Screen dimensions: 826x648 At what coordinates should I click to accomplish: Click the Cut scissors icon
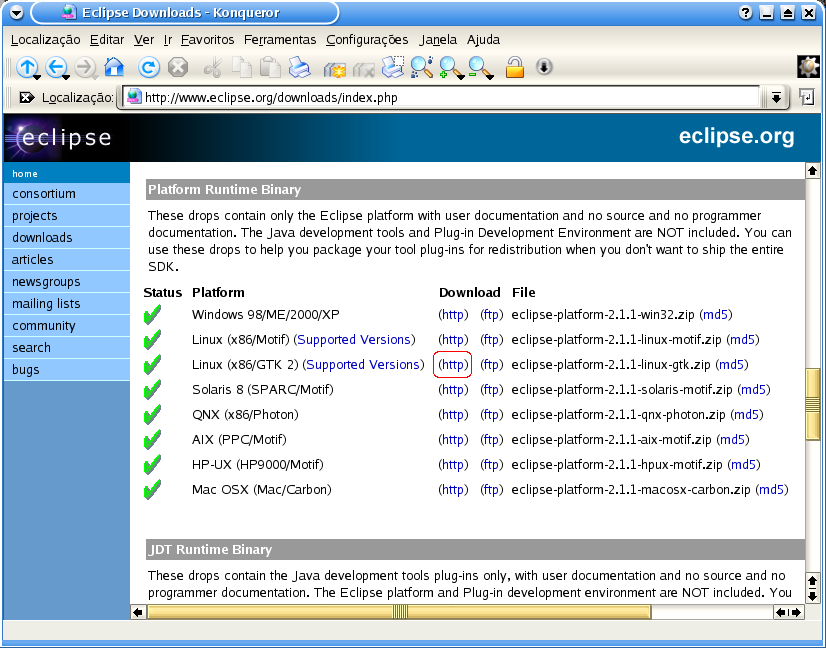click(x=212, y=67)
